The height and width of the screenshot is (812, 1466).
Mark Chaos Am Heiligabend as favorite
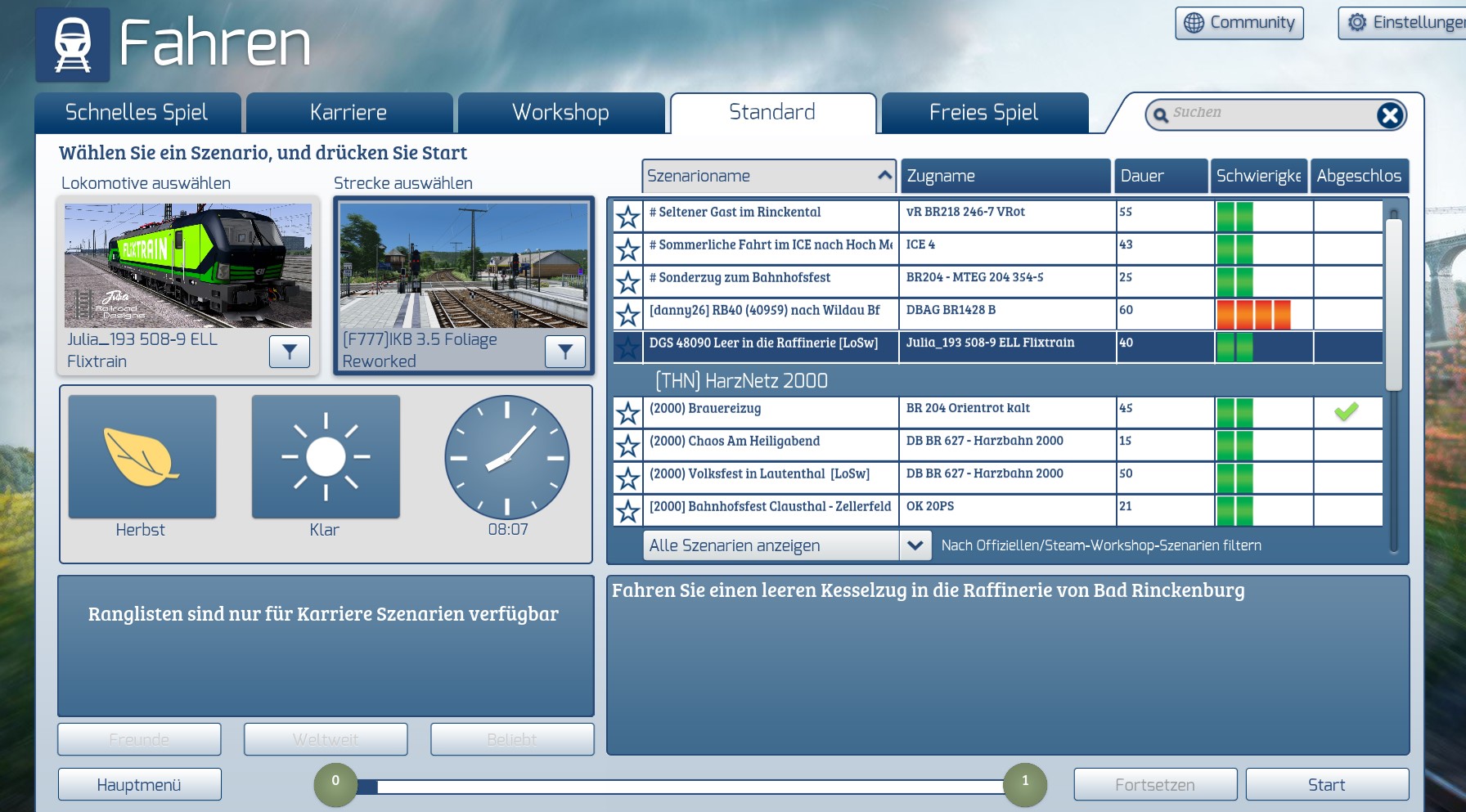627,445
